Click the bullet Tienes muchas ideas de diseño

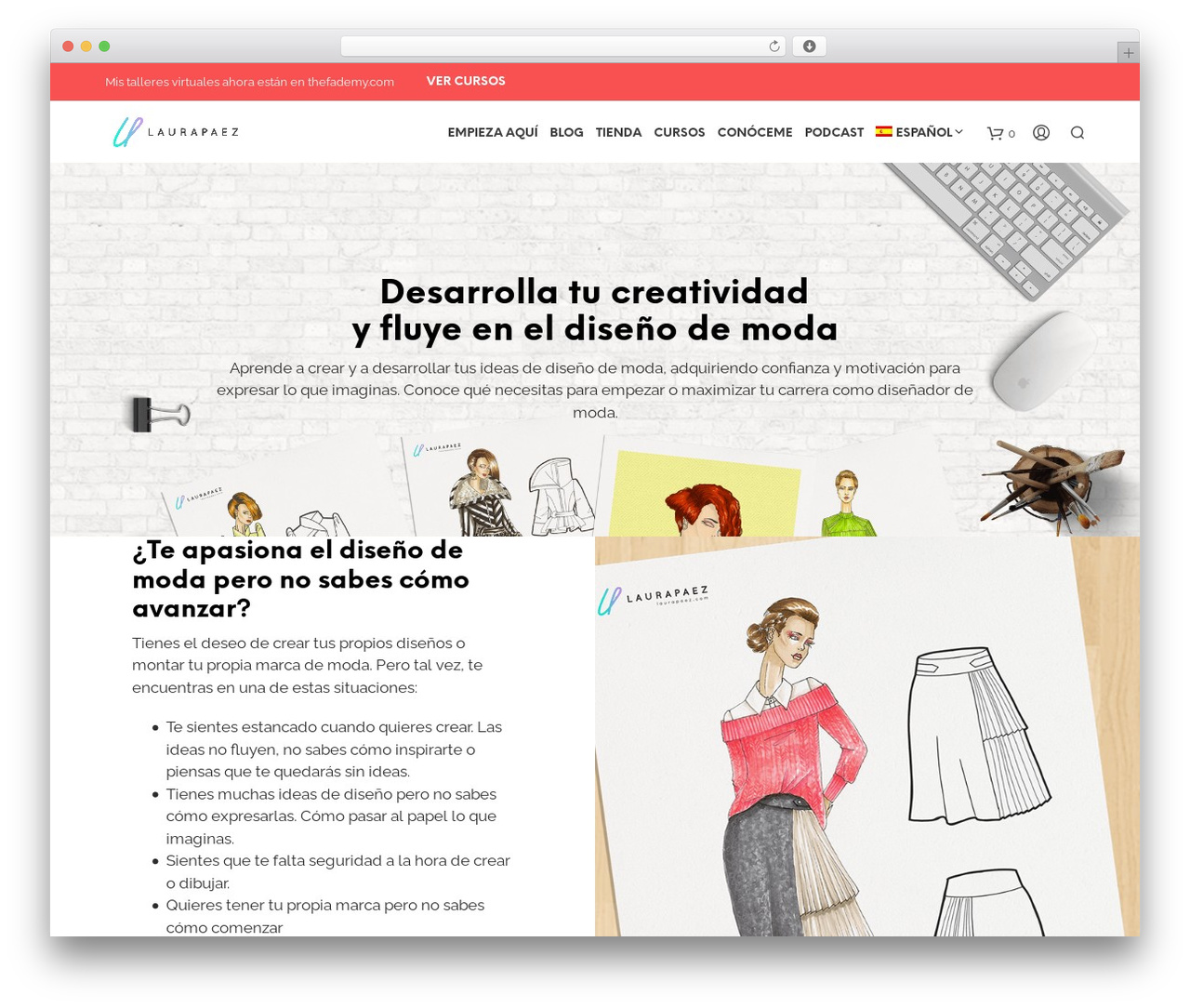click(331, 816)
